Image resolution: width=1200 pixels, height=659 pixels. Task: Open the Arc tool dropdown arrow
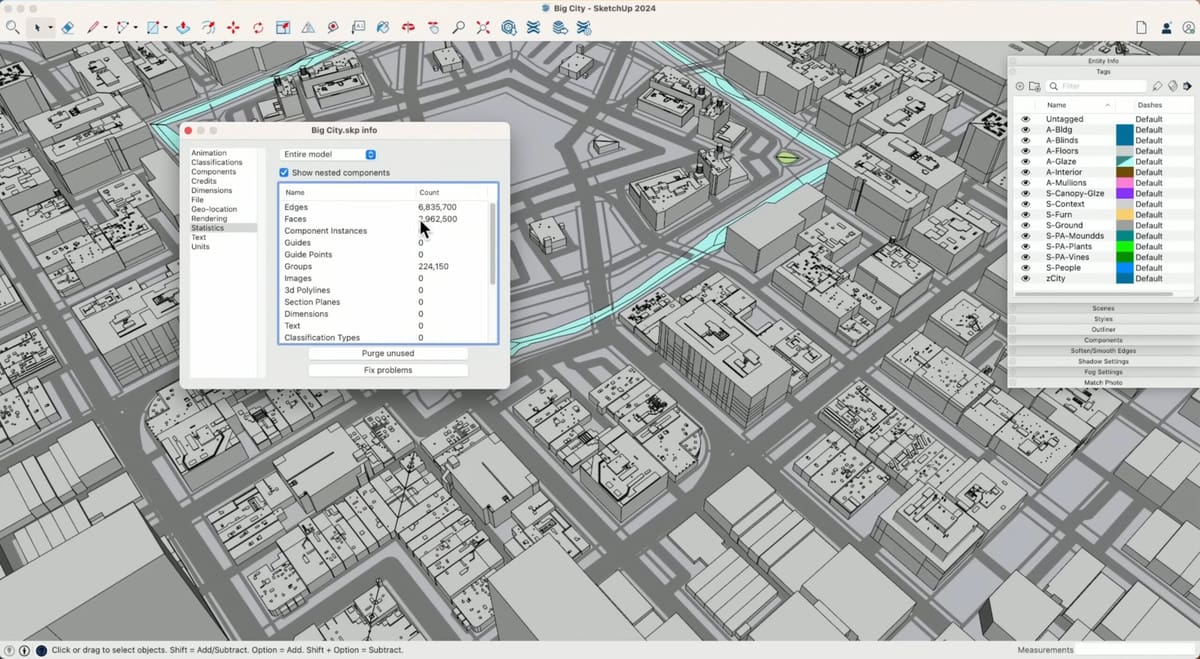pos(136,29)
